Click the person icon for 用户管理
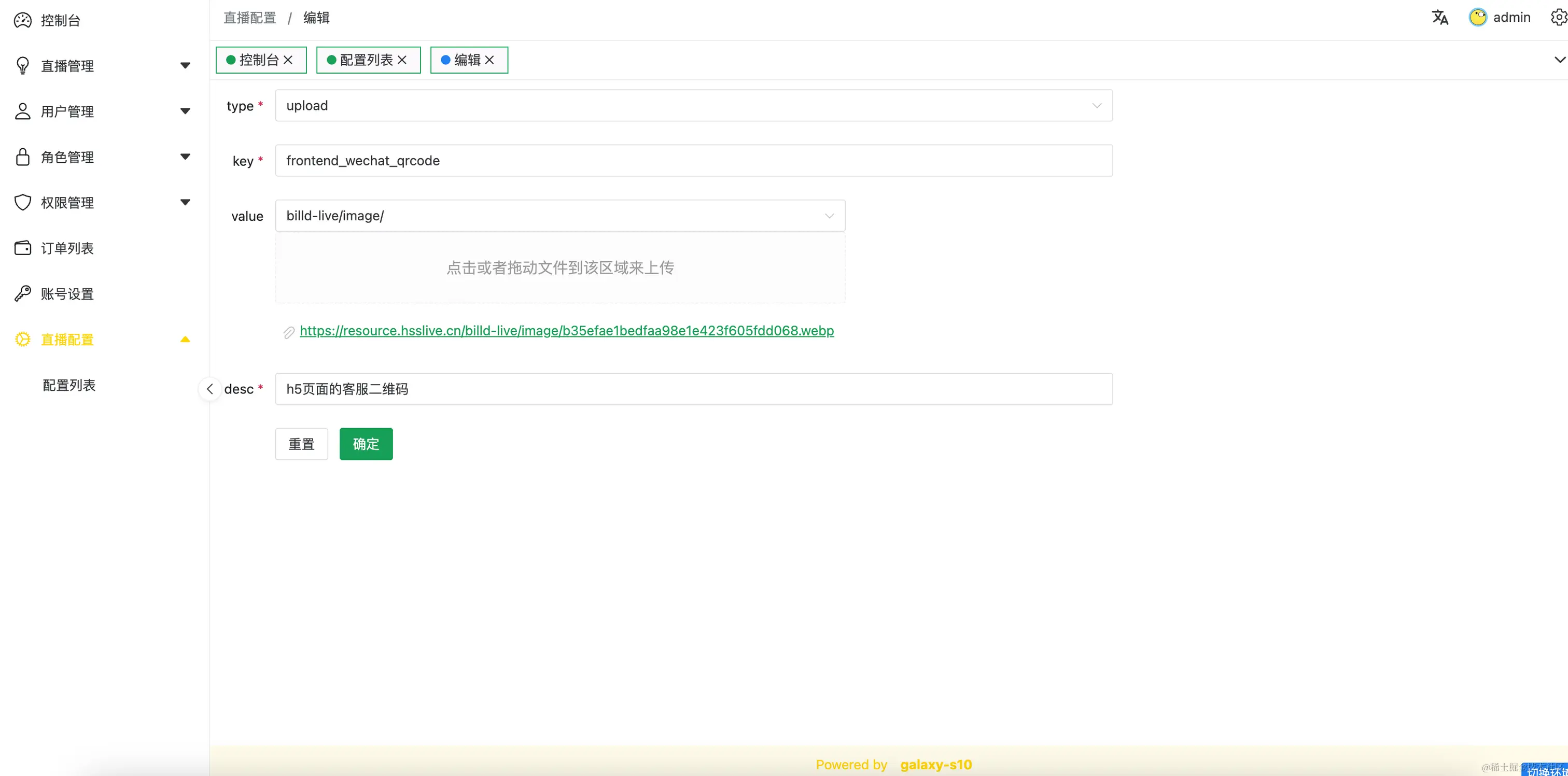This screenshot has width=1568, height=776. coord(22,111)
